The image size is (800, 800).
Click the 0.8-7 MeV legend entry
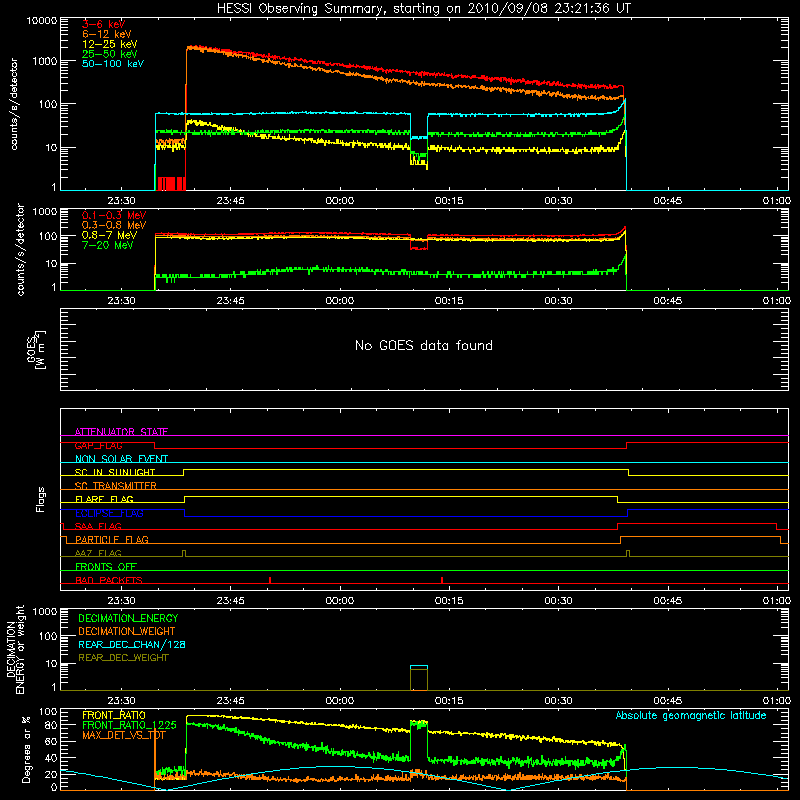[110, 235]
